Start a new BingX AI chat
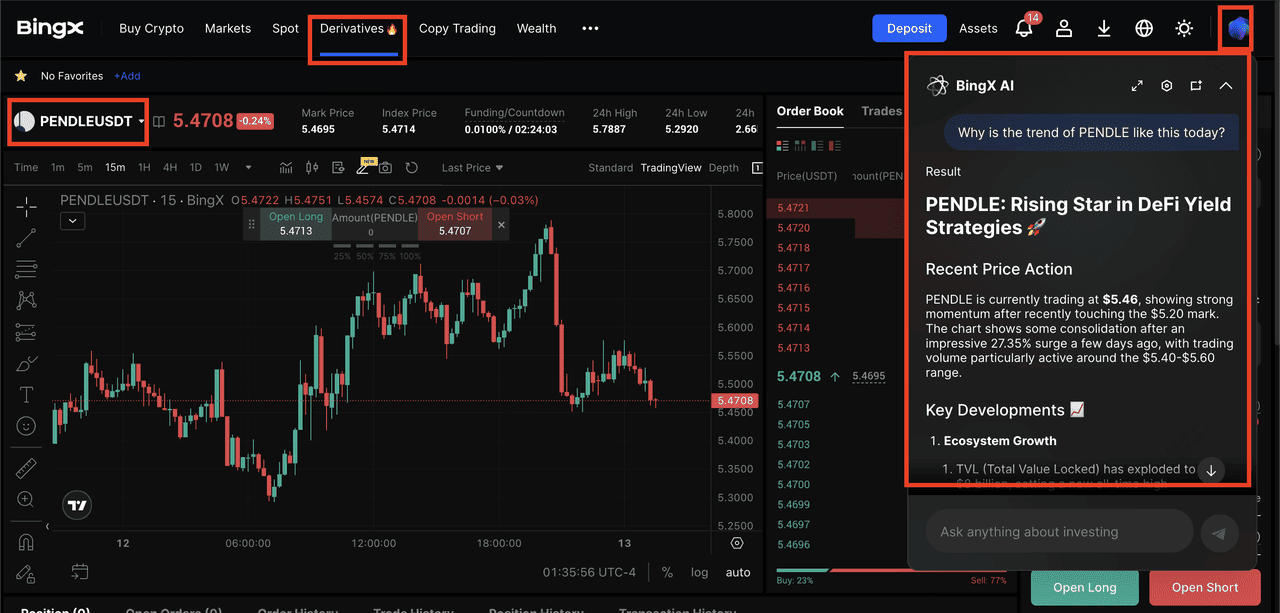Screen dimensions: 1280x613 pos(1196,86)
